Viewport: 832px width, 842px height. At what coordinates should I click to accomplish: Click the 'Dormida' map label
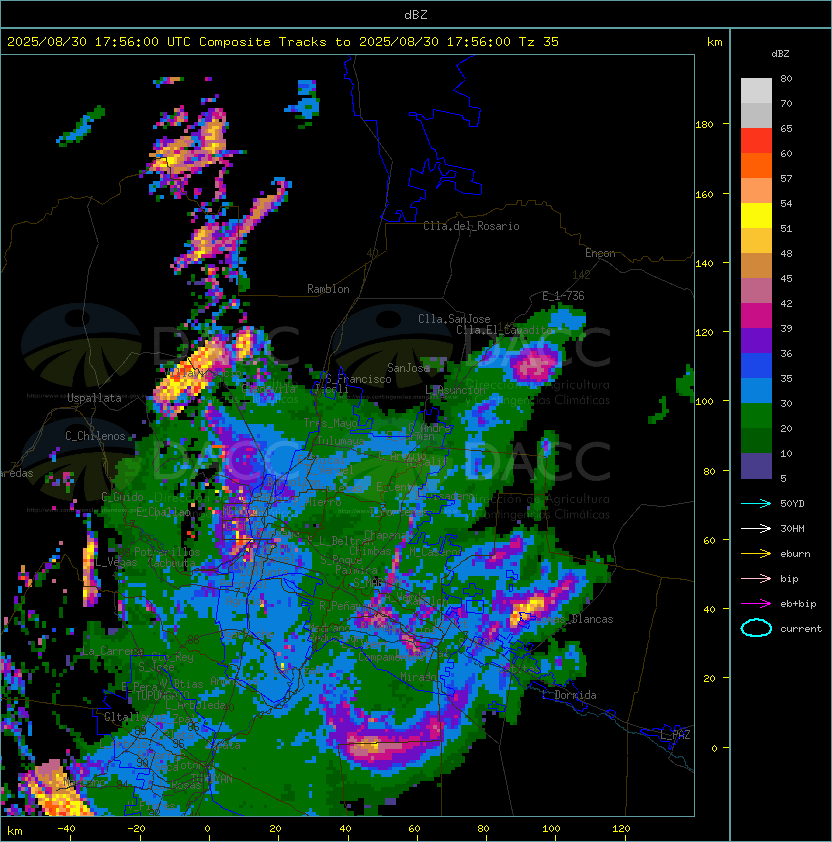coord(575,695)
